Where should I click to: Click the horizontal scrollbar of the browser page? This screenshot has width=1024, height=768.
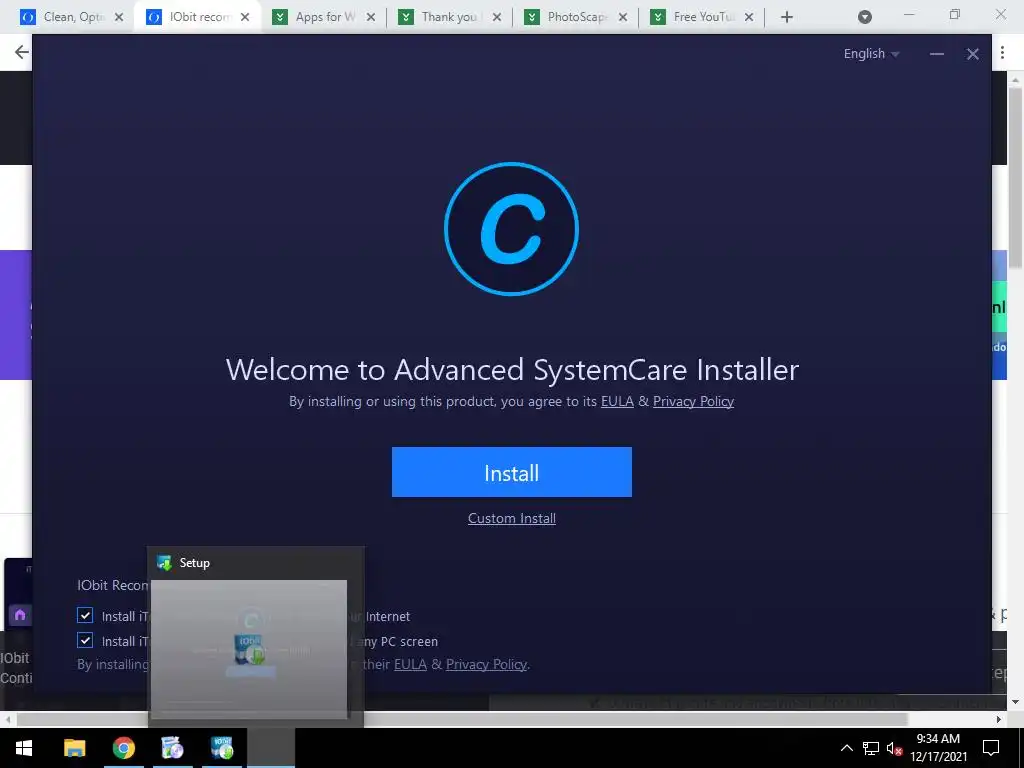462,719
